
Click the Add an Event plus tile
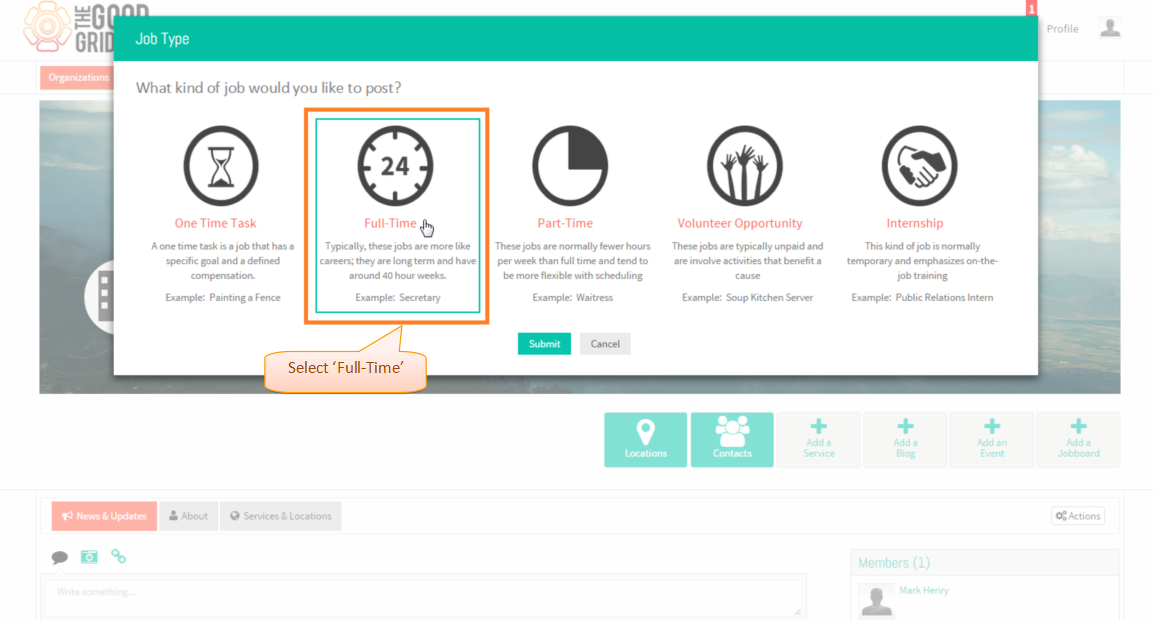(x=992, y=439)
